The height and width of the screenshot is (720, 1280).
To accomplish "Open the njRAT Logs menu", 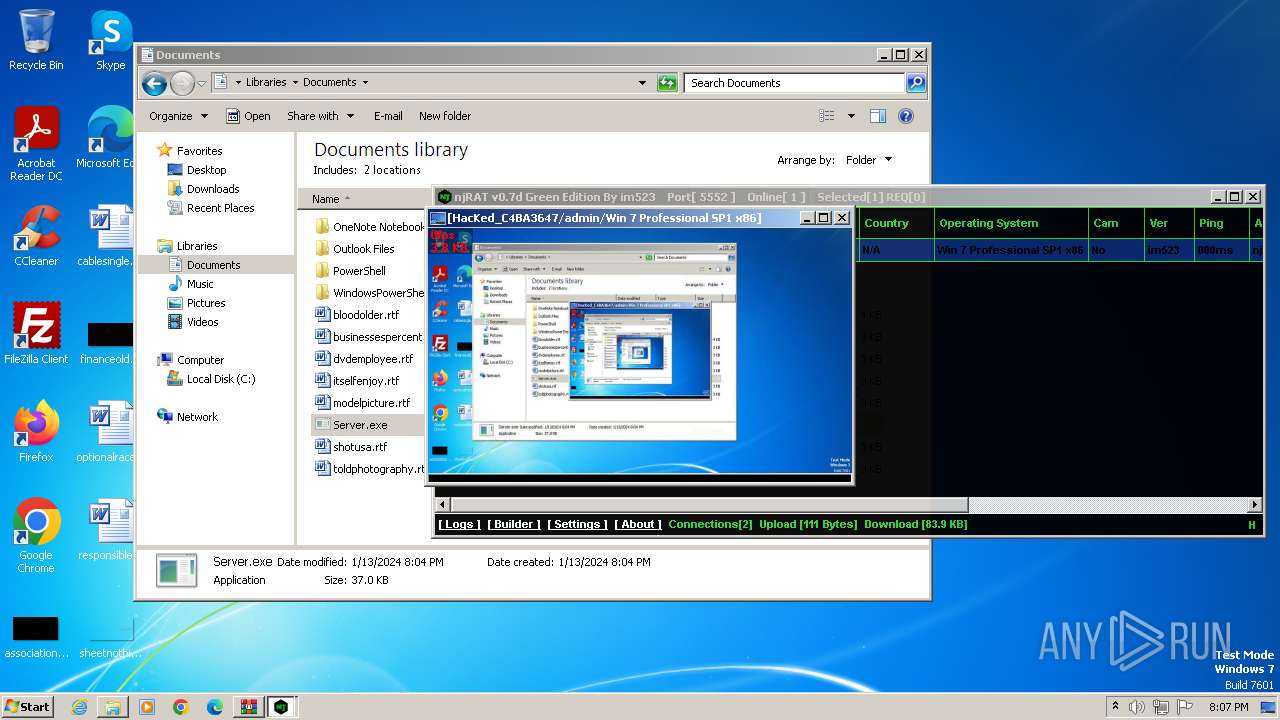I will (x=459, y=524).
